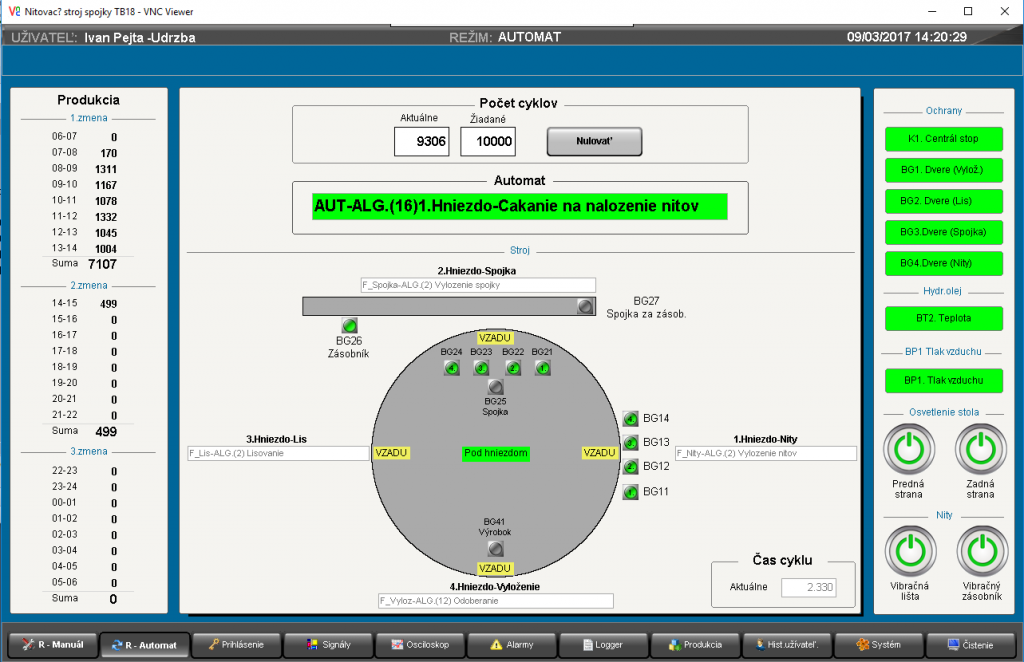Click the BG11 sensor indicator
1024x662 pixels.
(630, 492)
